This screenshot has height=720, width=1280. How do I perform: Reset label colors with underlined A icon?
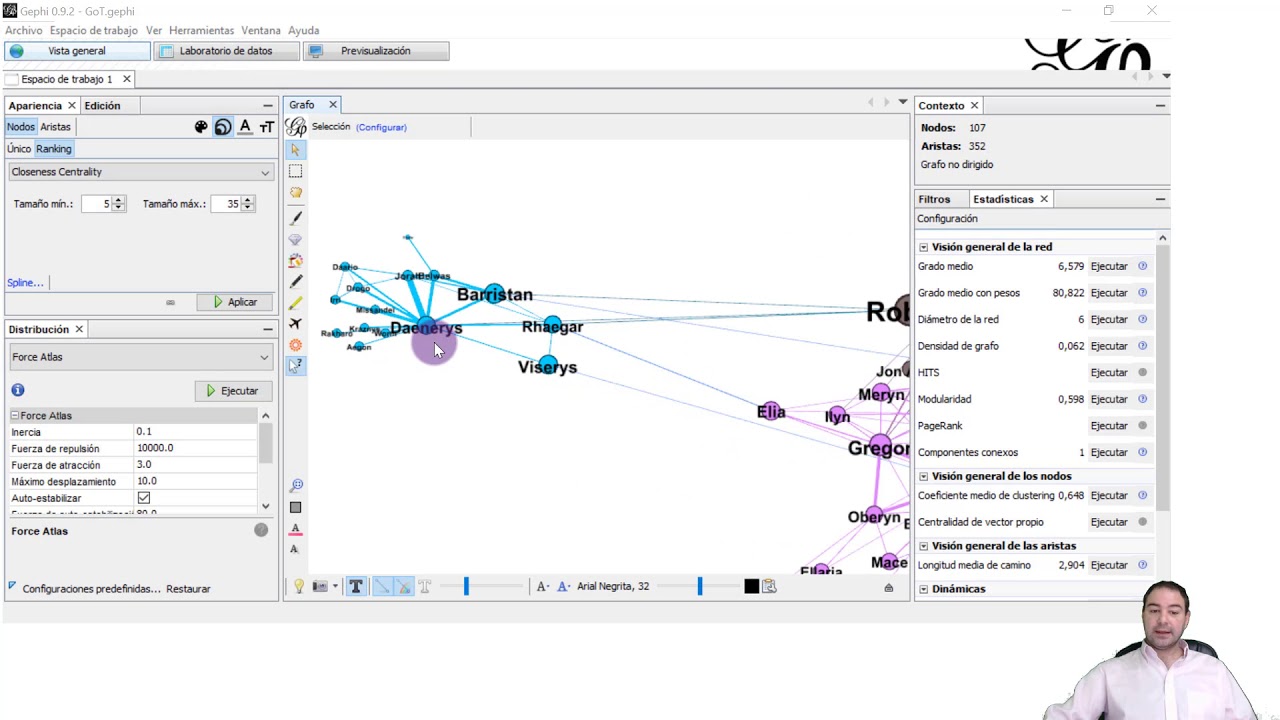(x=295, y=529)
